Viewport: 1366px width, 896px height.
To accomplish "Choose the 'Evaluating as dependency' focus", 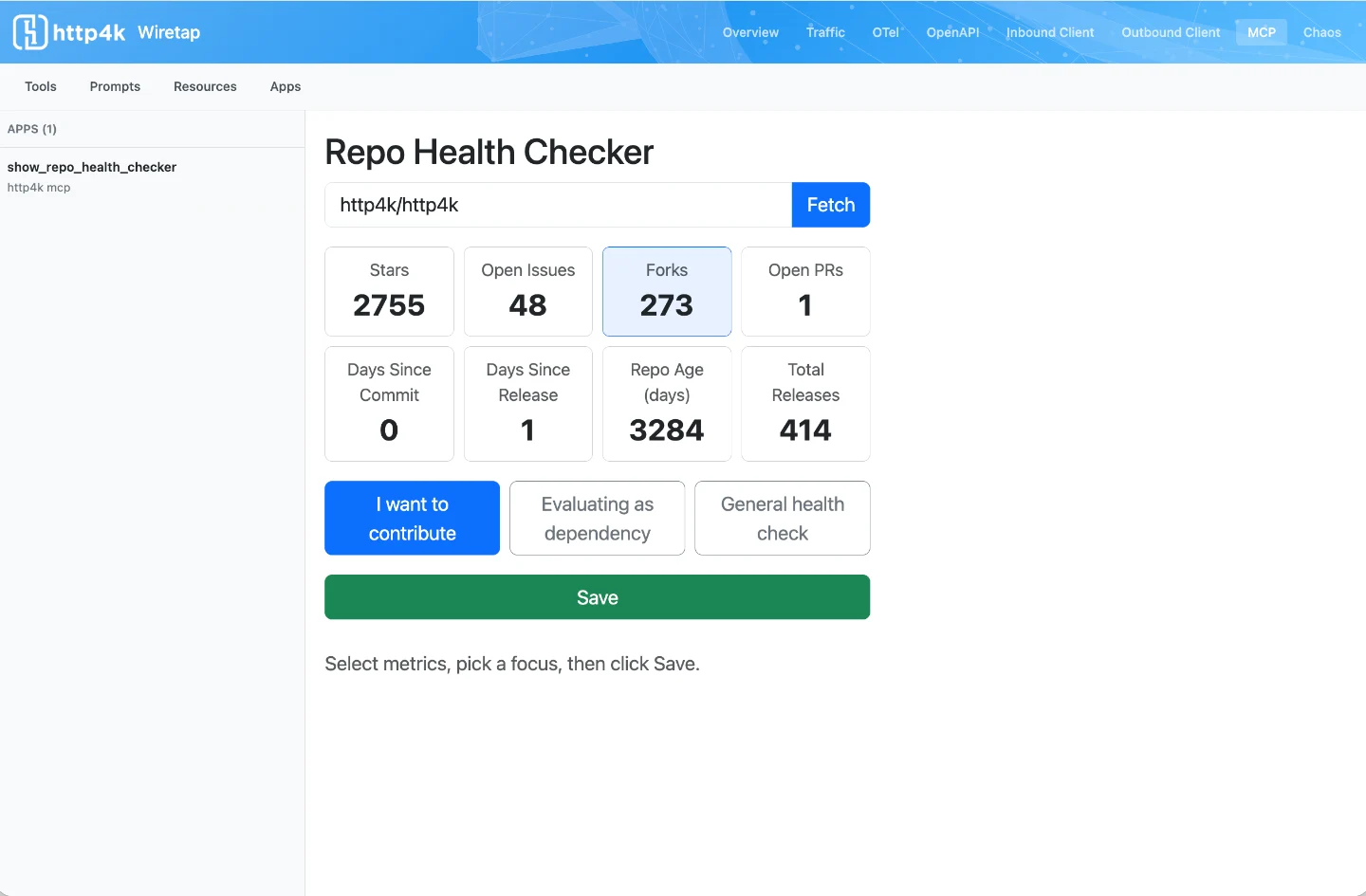I will click(x=597, y=518).
